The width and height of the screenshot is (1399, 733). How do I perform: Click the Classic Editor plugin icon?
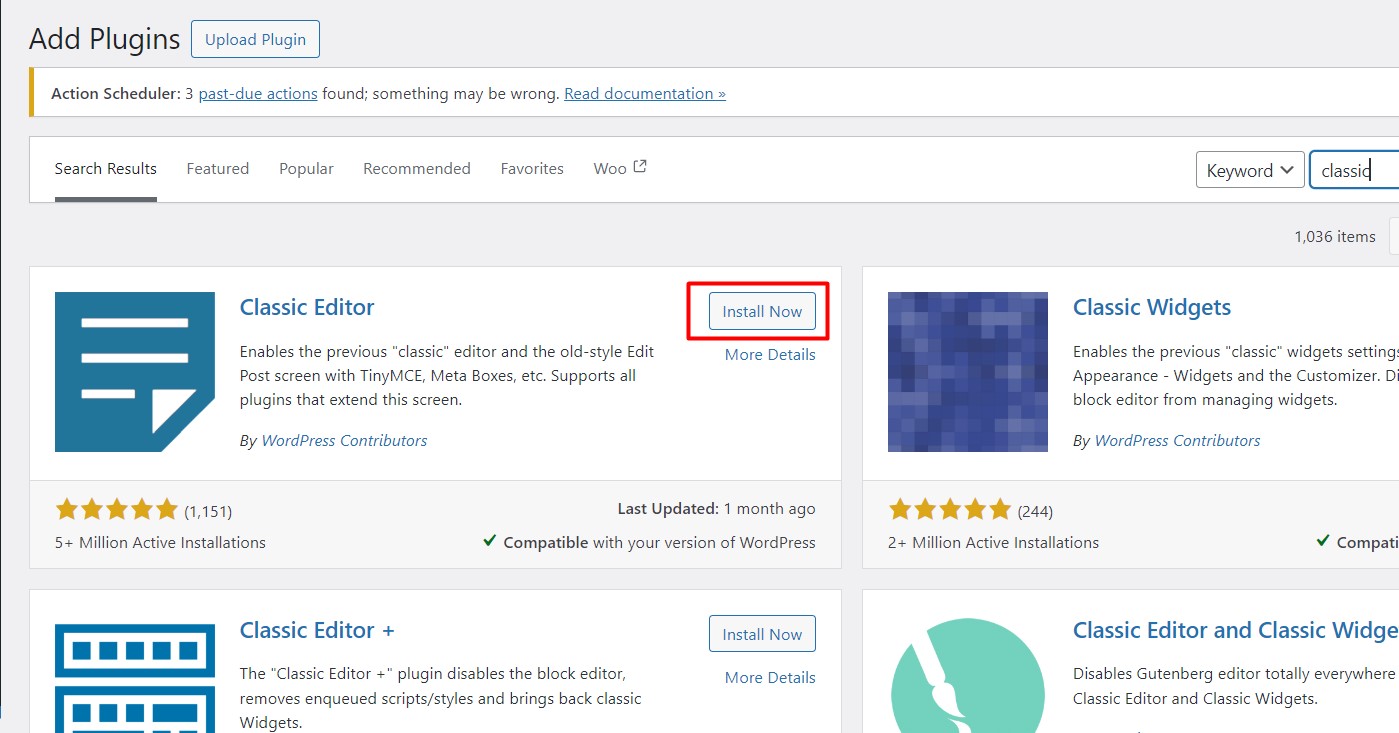click(135, 372)
